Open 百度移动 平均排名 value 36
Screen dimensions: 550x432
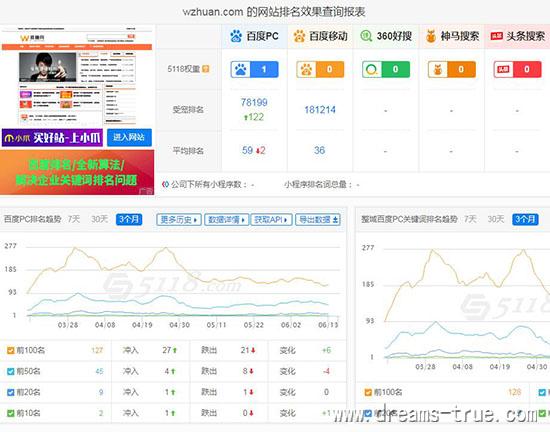320,150
